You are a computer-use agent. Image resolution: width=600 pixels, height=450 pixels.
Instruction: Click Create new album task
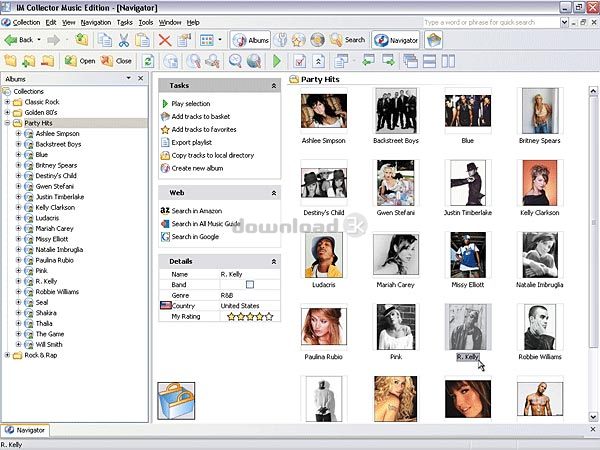coord(197,168)
